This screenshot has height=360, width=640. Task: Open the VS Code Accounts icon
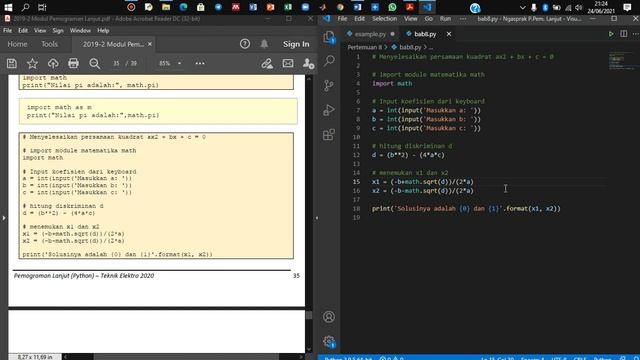coord(329,317)
